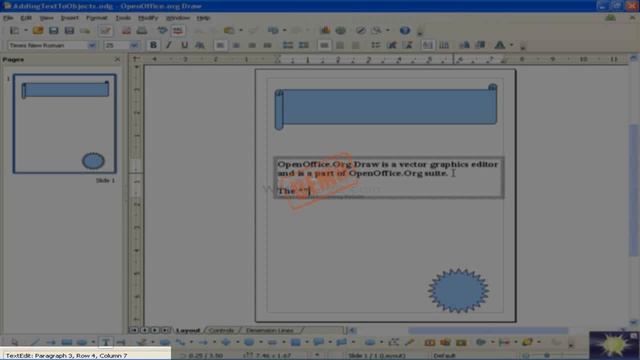
Task: Toggle Centered paragraph alignment
Action: tap(236, 45)
